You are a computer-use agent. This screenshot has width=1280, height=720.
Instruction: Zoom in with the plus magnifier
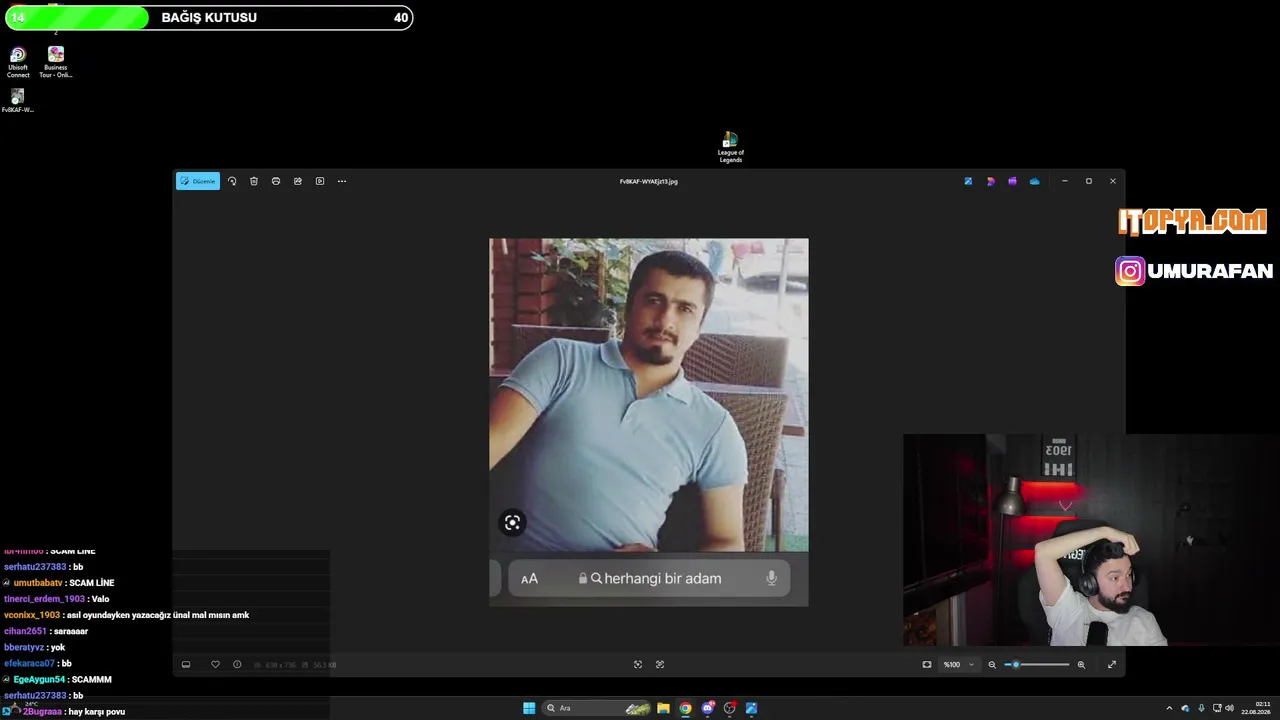[x=1081, y=664]
